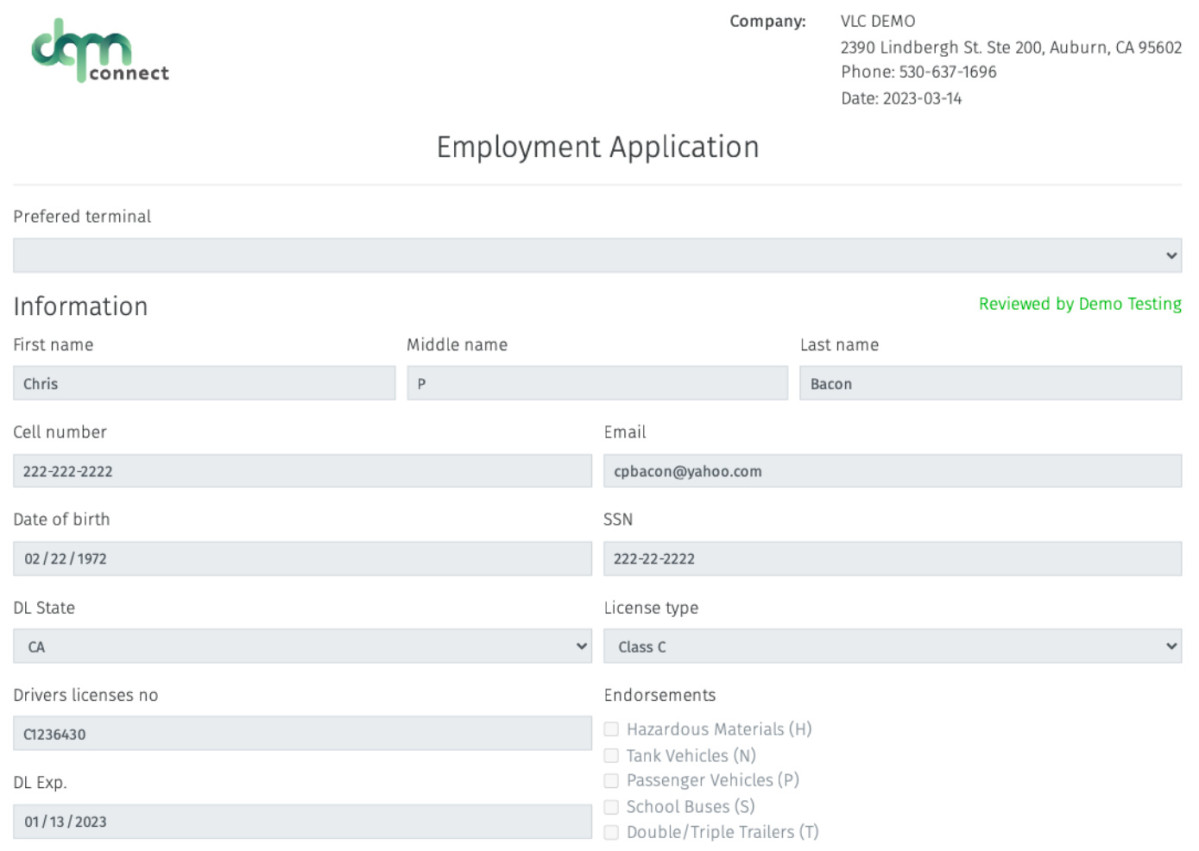
Task: Click the Date of birth field
Action: [x=302, y=559]
